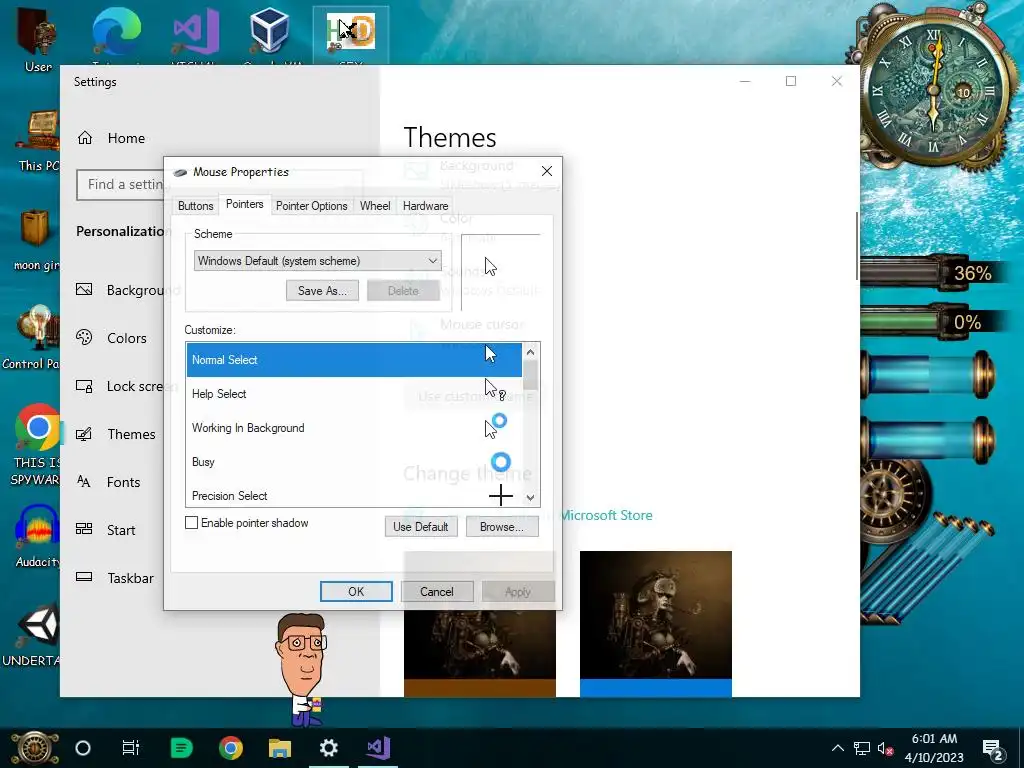Expand the pointer Scheme dropdown
The image size is (1024, 768).
click(x=317, y=261)
